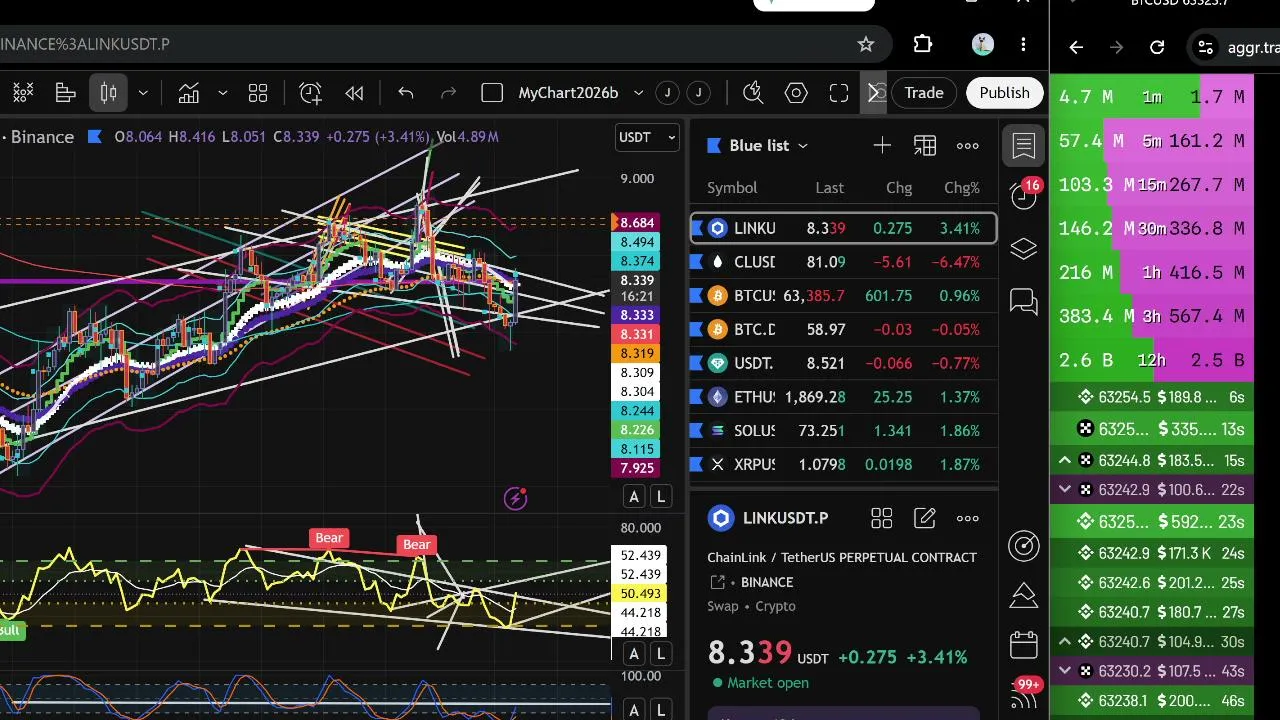Image resolution: width=1280 pixels, height=720 pixels.
Task: Open the HLC bars style icon
Action: (66, 93)
